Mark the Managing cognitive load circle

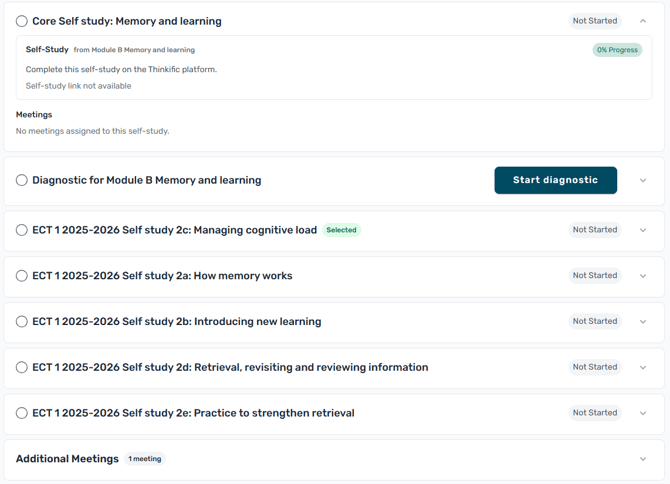coord(22,230)
